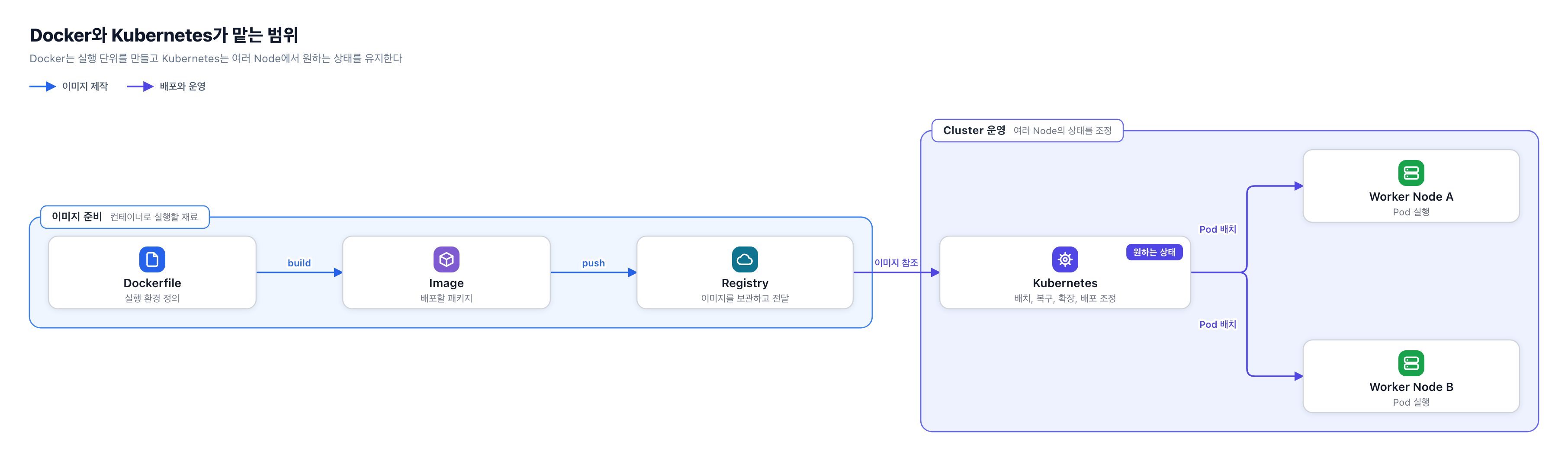Click the build arrow label
The image size is (1568, 461).
[x=299, y=263]
